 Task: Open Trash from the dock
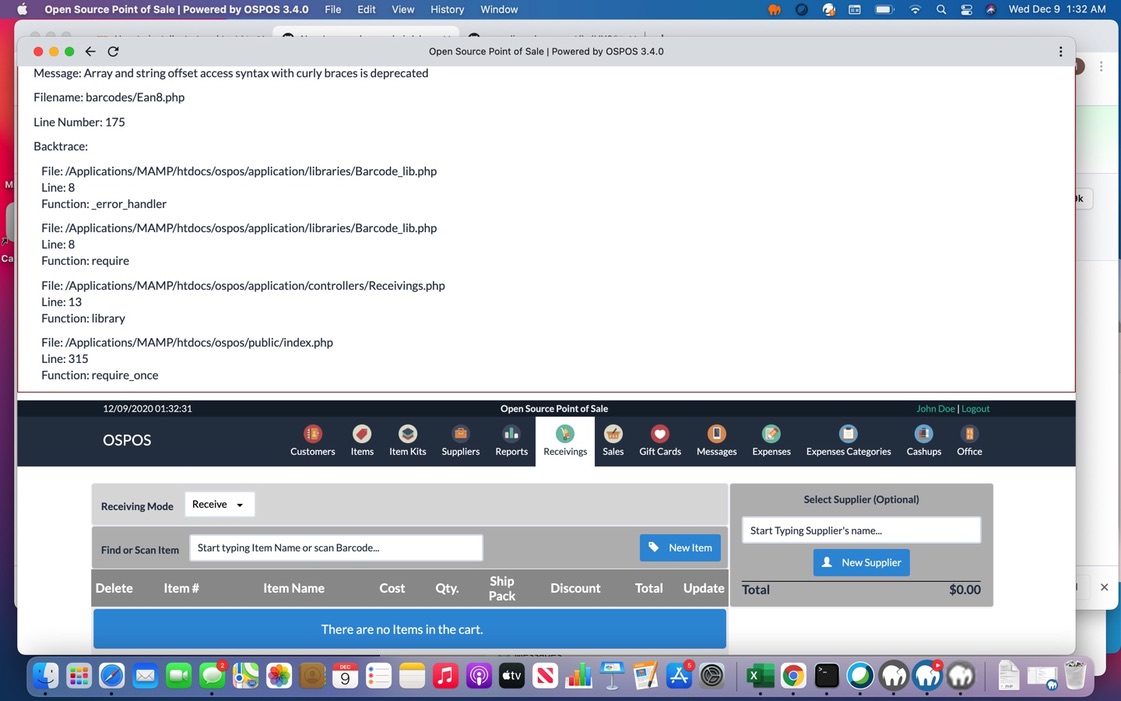1075,675
